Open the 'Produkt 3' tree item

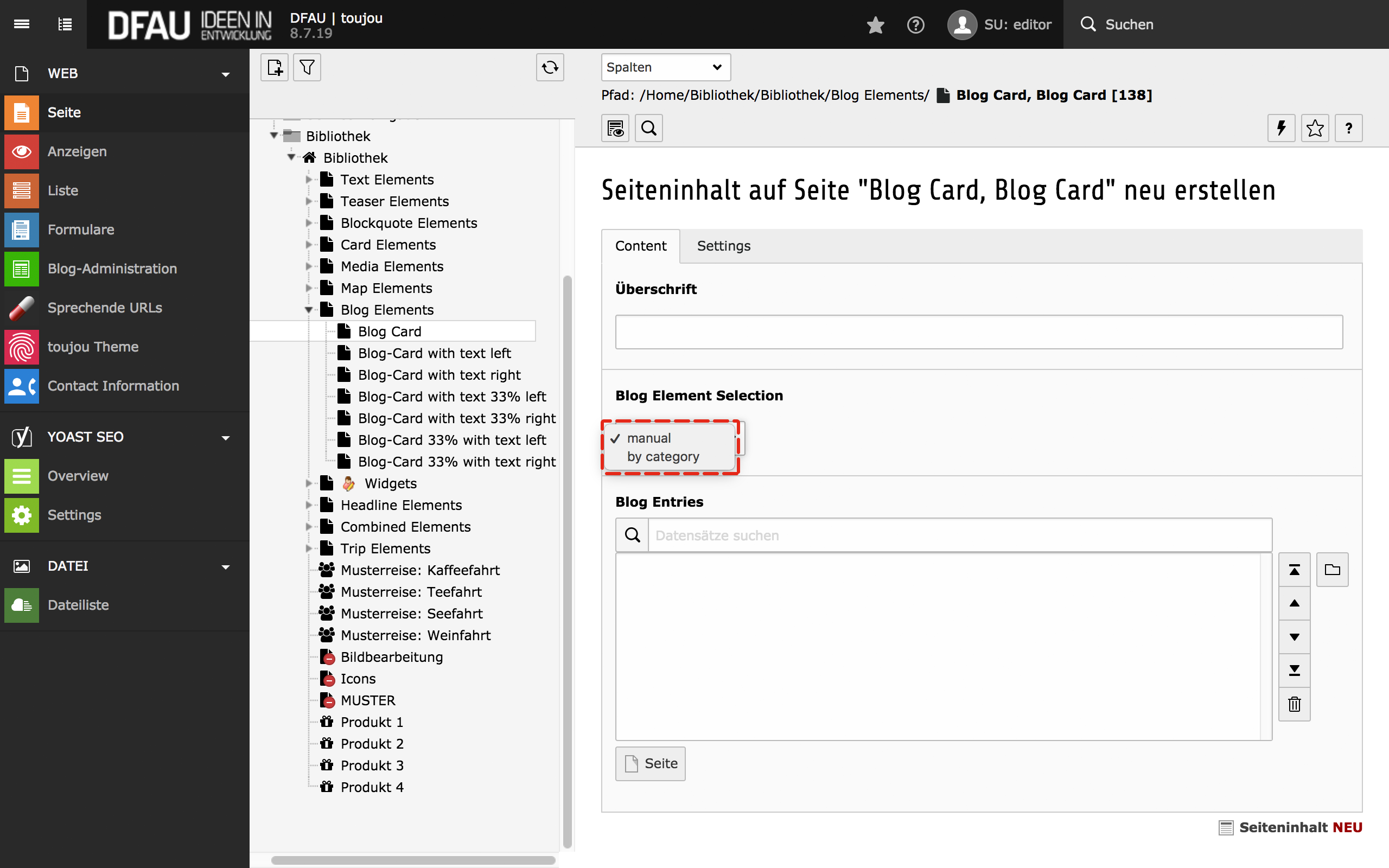click(372, 765)
